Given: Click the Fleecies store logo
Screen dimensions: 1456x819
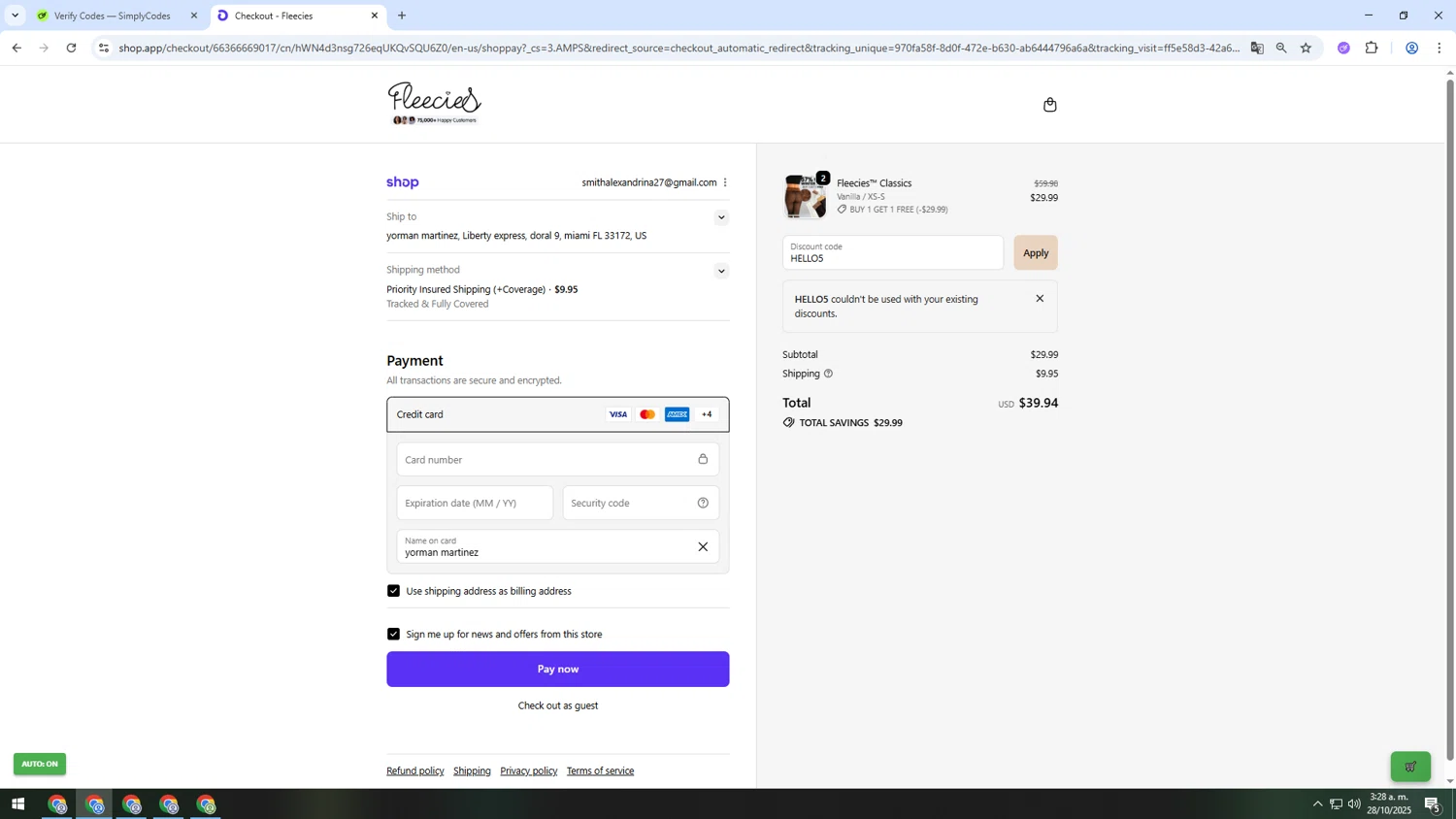Looking at the screenshot, I should tap(434, 104).
